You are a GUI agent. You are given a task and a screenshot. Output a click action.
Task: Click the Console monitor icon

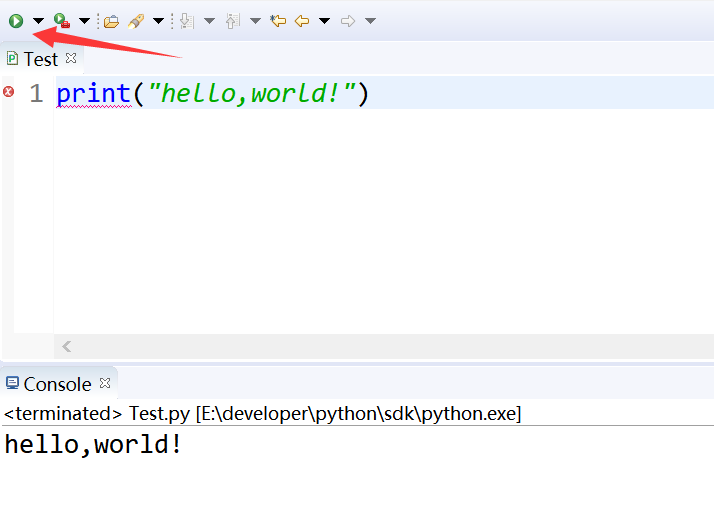(12, 383)
